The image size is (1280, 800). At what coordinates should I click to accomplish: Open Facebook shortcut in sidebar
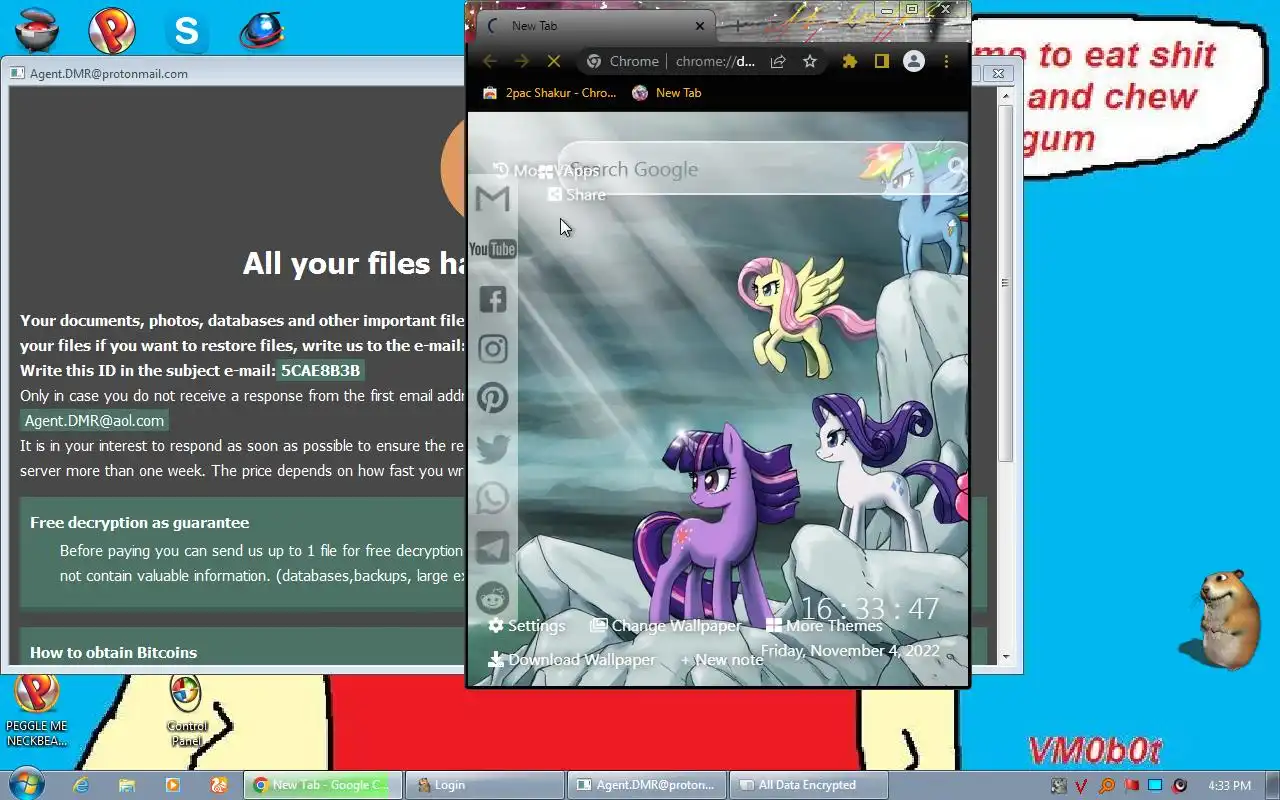[492, 299]
